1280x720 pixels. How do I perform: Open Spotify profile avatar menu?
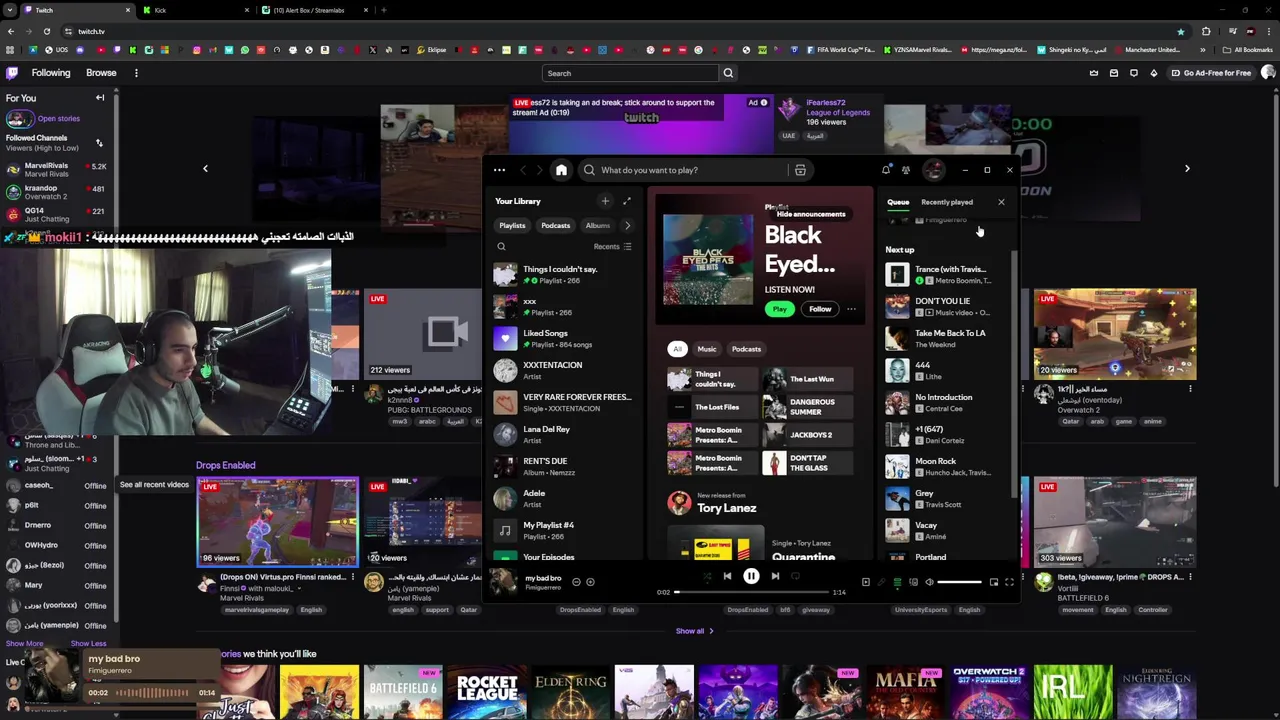coord(934,170)
